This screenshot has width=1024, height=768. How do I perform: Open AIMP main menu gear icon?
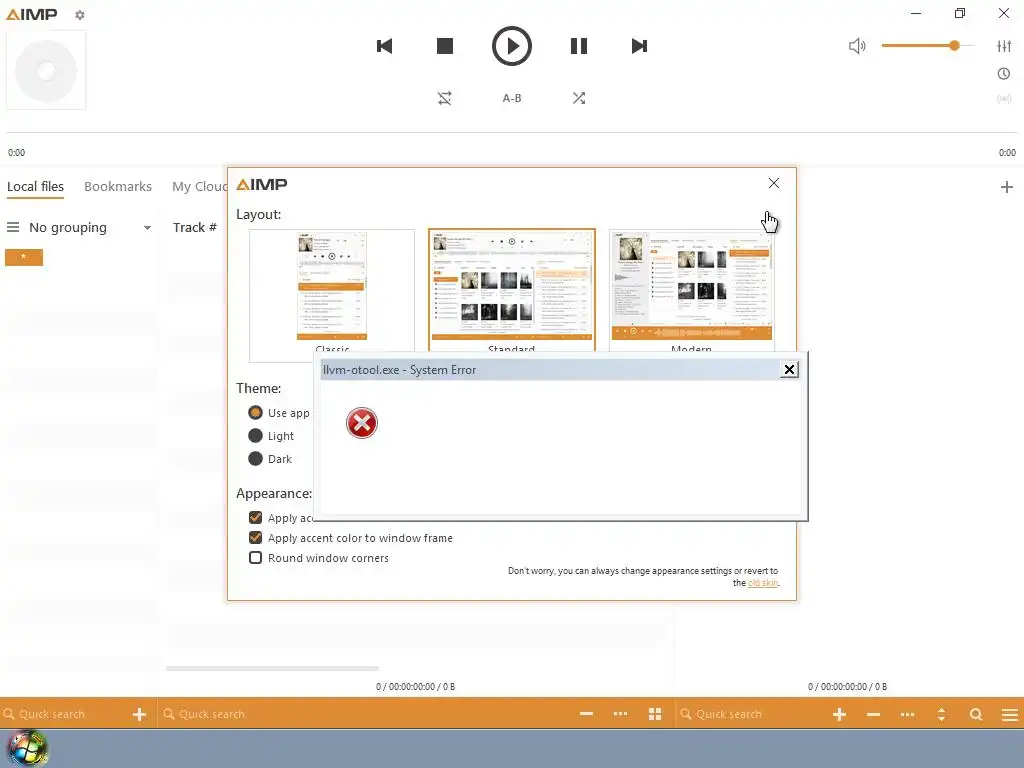80,14
